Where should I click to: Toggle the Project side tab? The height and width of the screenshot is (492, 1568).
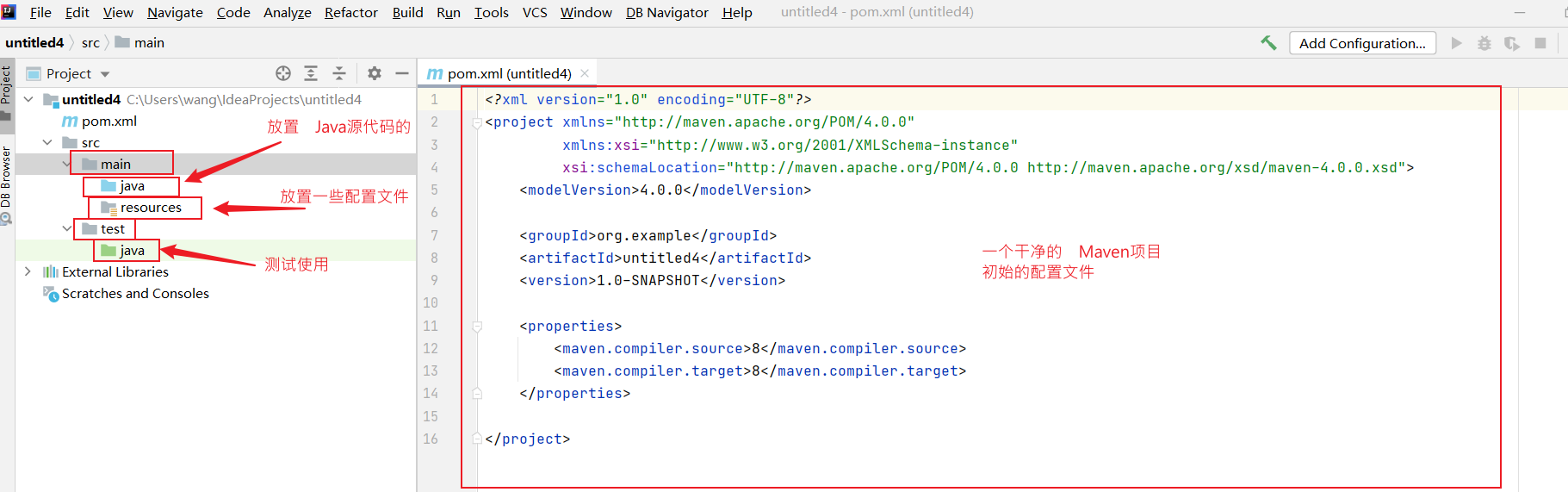6,86
